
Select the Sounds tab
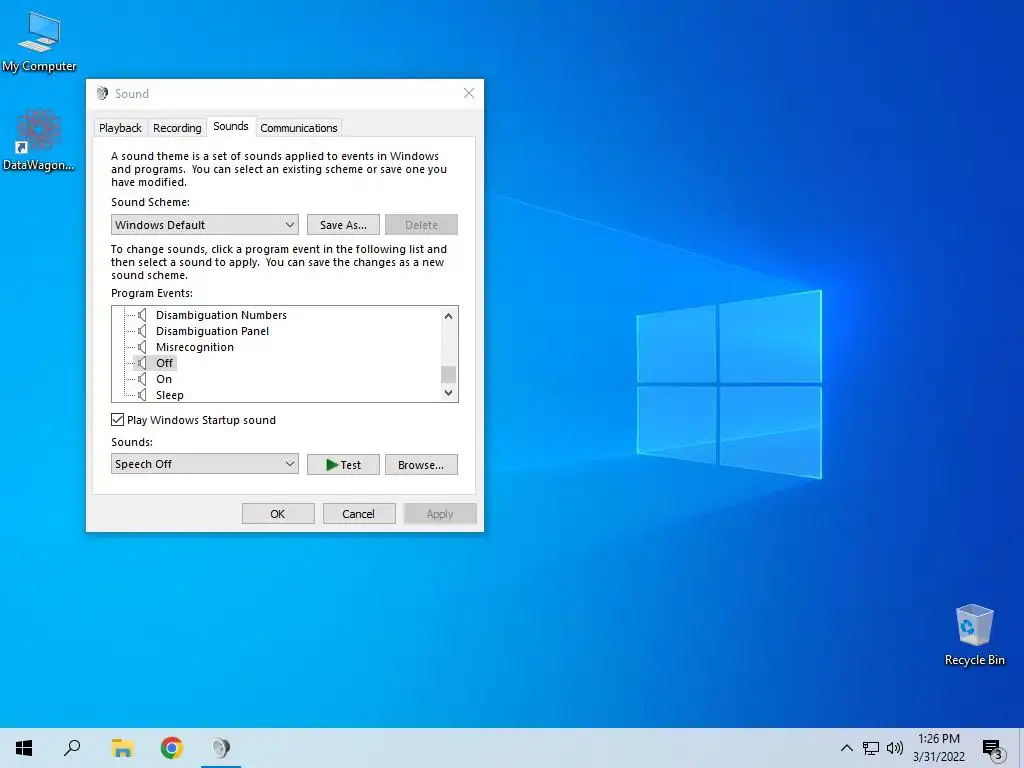click(231, 126)
